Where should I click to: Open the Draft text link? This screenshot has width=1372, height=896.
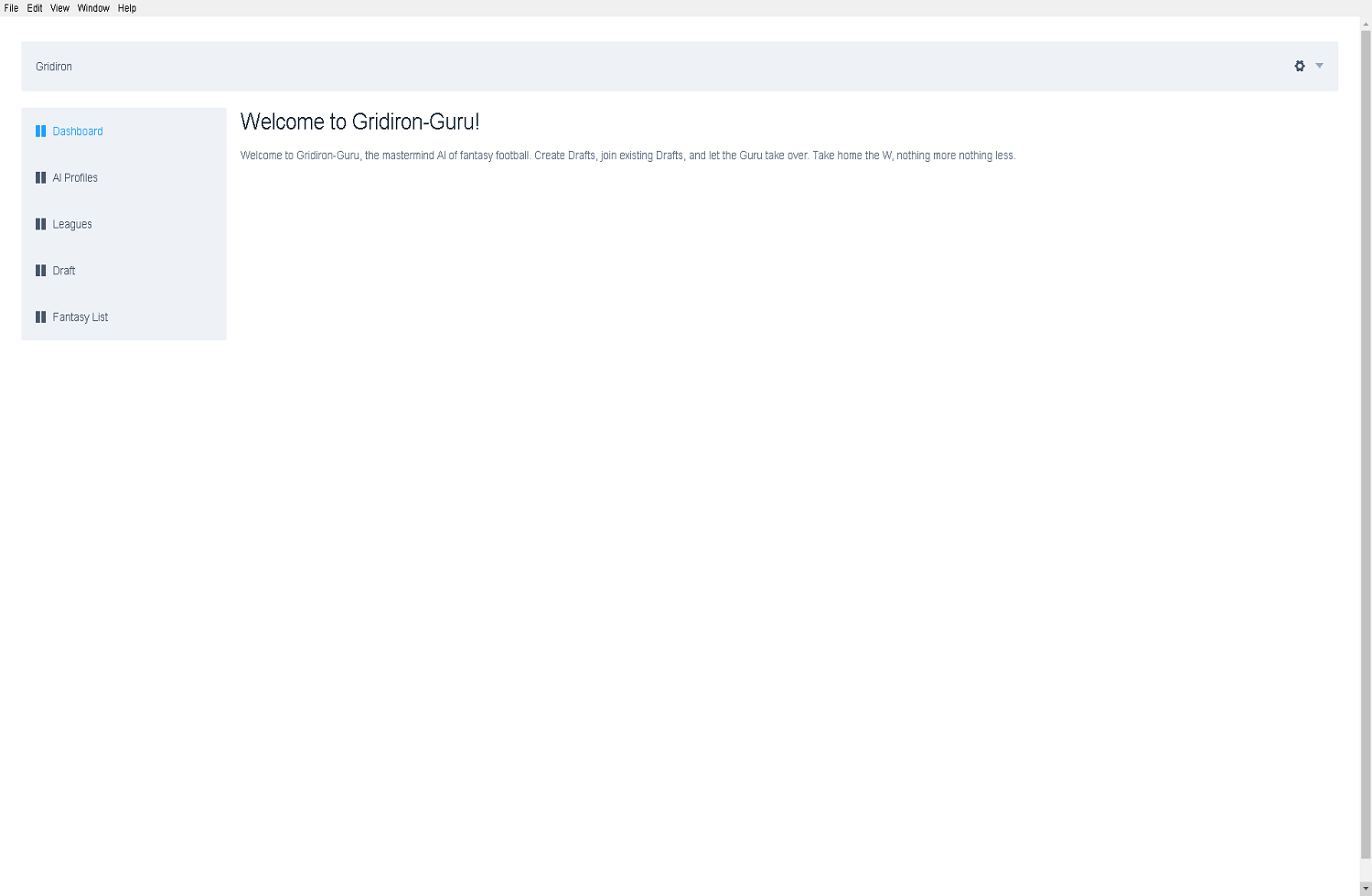click(x=64, y=271)
